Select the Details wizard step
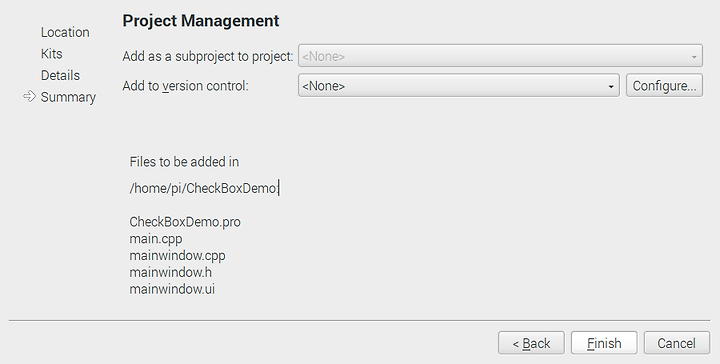720x364 pixels. pos(60,75)
